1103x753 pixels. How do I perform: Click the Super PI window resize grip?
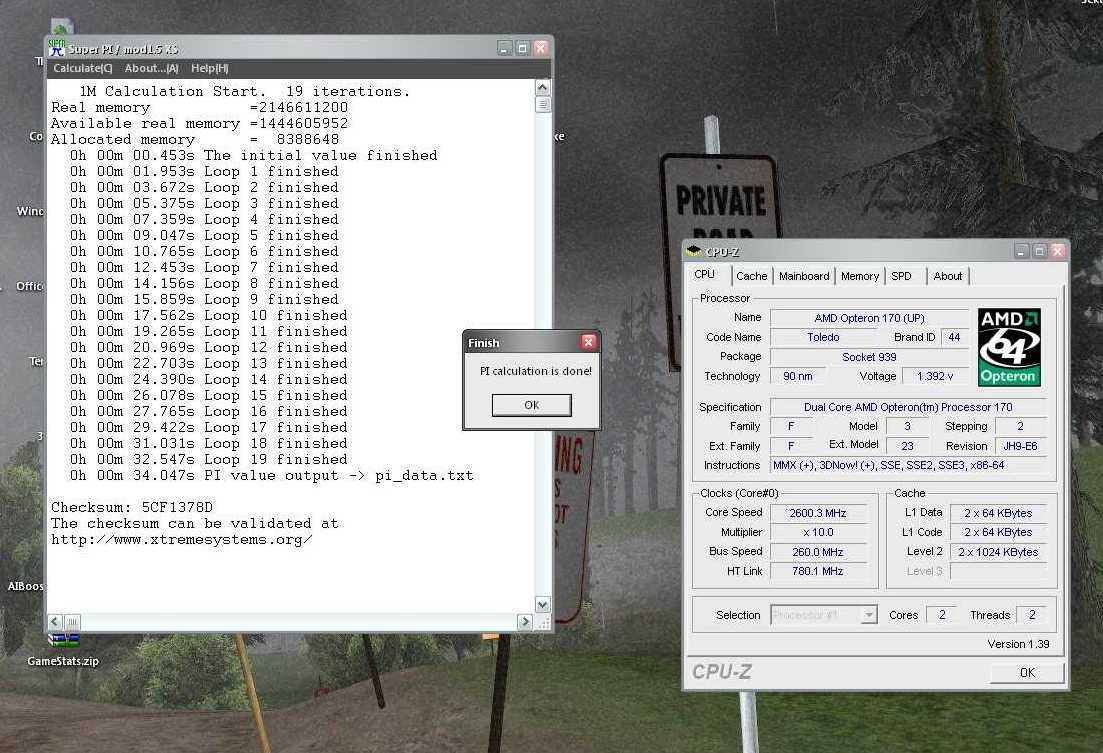pyautogui.click(x=544, y=623)
